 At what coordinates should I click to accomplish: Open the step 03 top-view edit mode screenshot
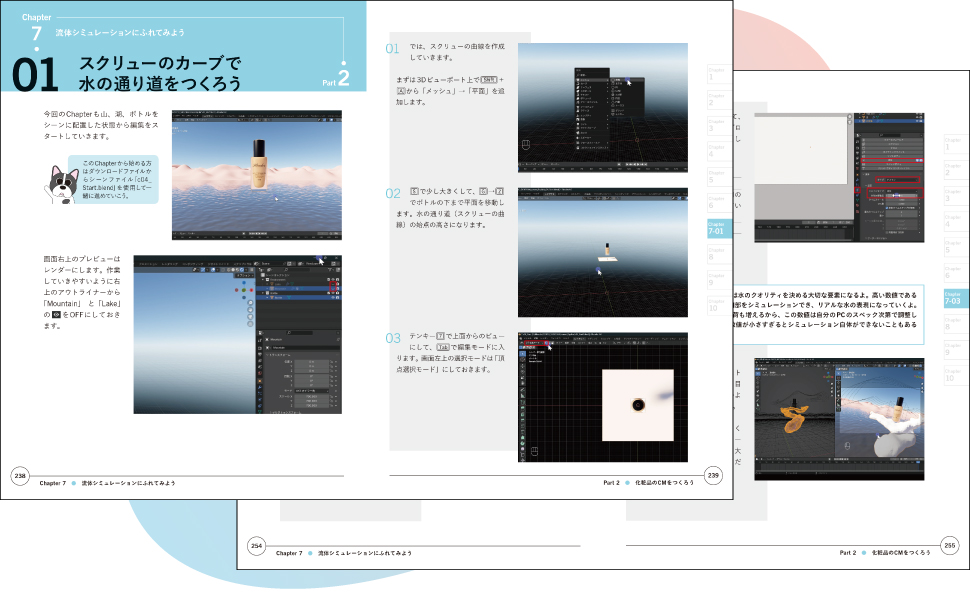coord(603,397)
